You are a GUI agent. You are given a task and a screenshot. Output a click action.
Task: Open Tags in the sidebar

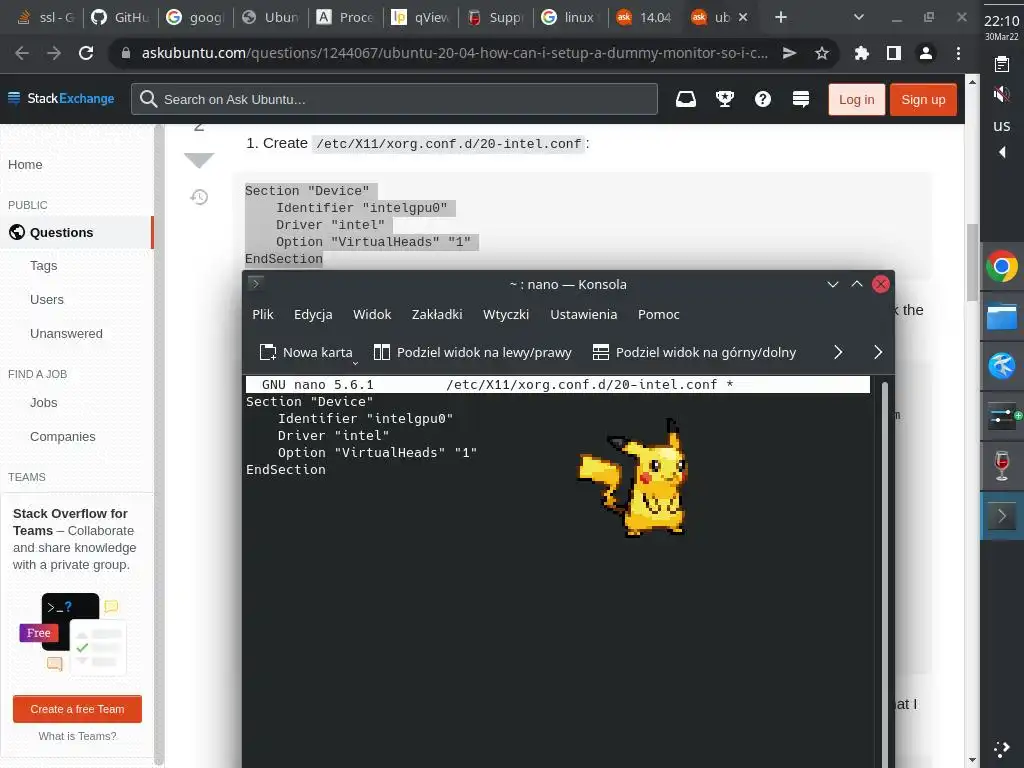[x=44, y=266]
